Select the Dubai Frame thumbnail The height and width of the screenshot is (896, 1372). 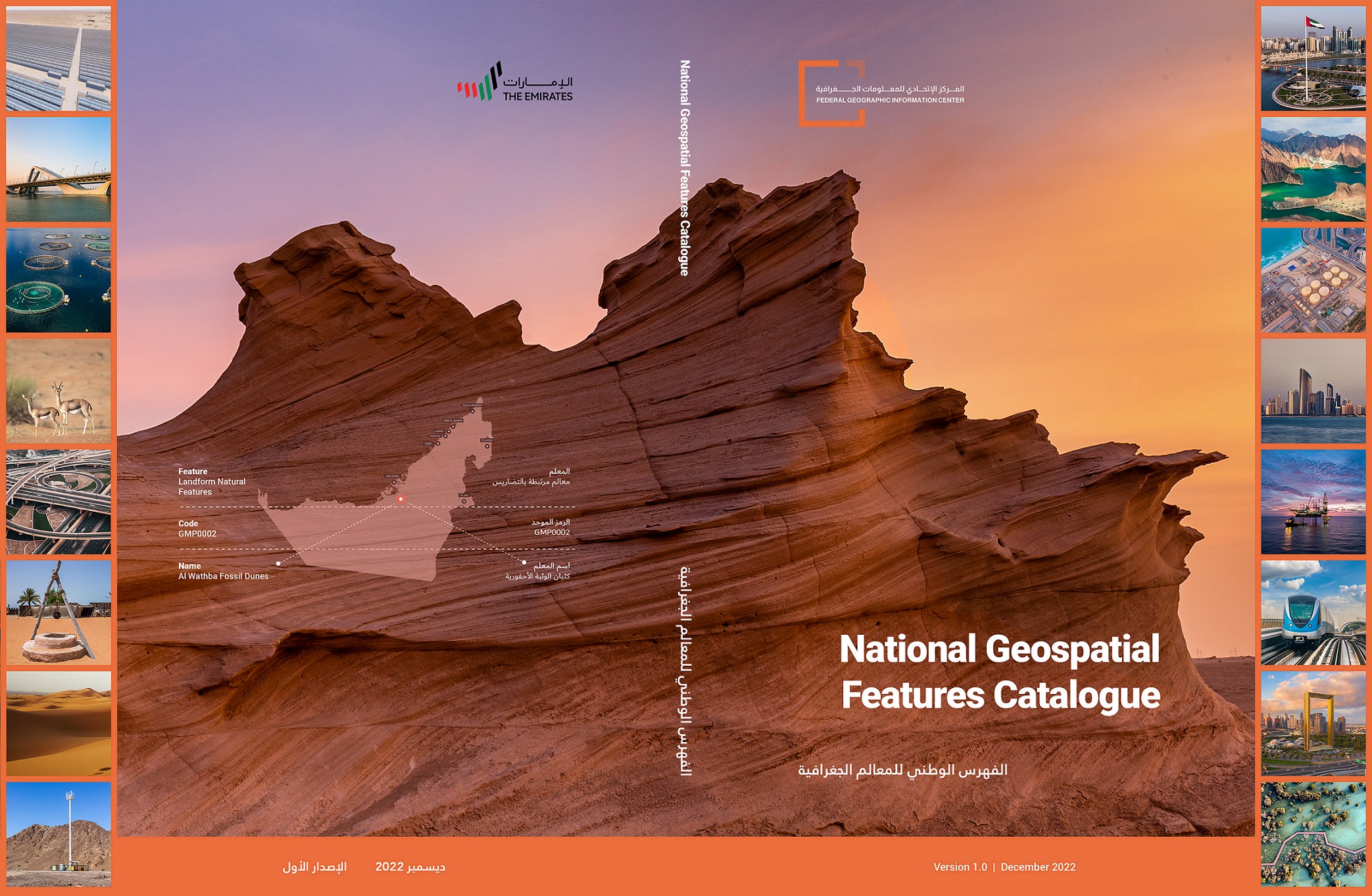(x=1313, y=723)
